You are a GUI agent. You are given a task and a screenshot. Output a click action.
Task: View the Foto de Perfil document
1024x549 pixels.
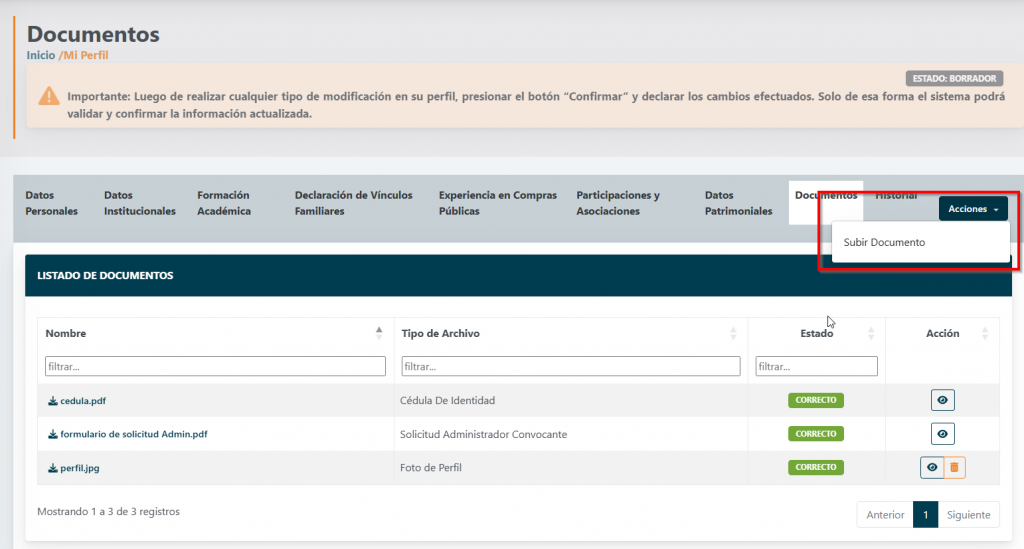[x=932, y=467]
